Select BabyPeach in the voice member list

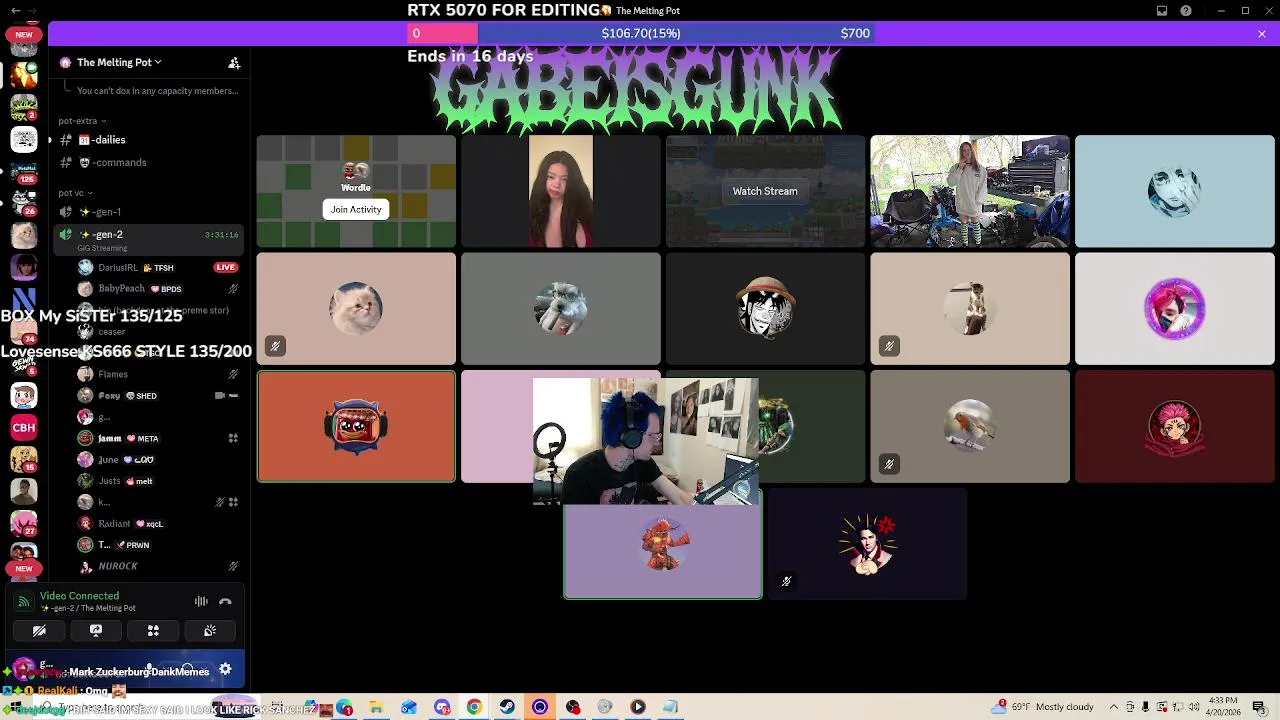pos(158,289)
